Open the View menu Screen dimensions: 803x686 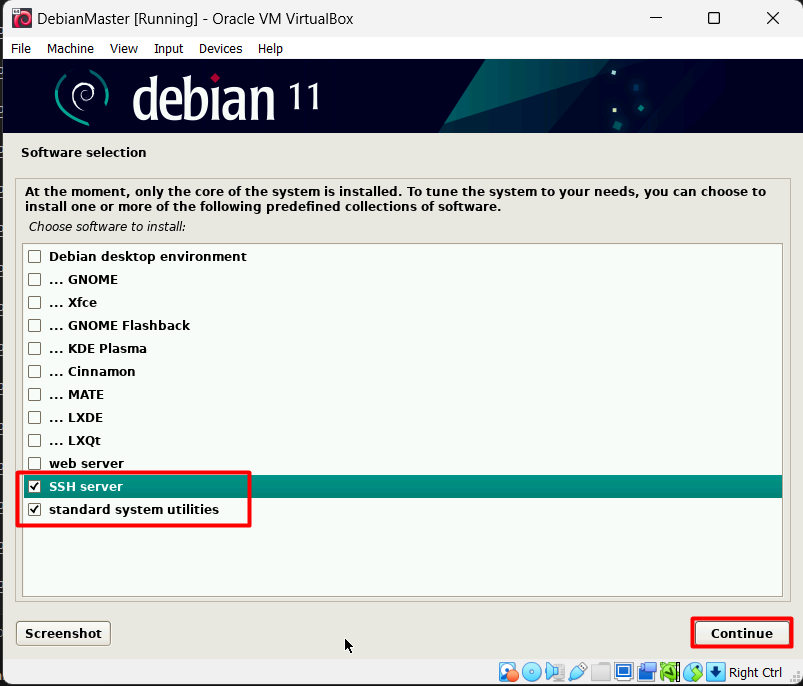pyautogui.click(x=124, y=49)
